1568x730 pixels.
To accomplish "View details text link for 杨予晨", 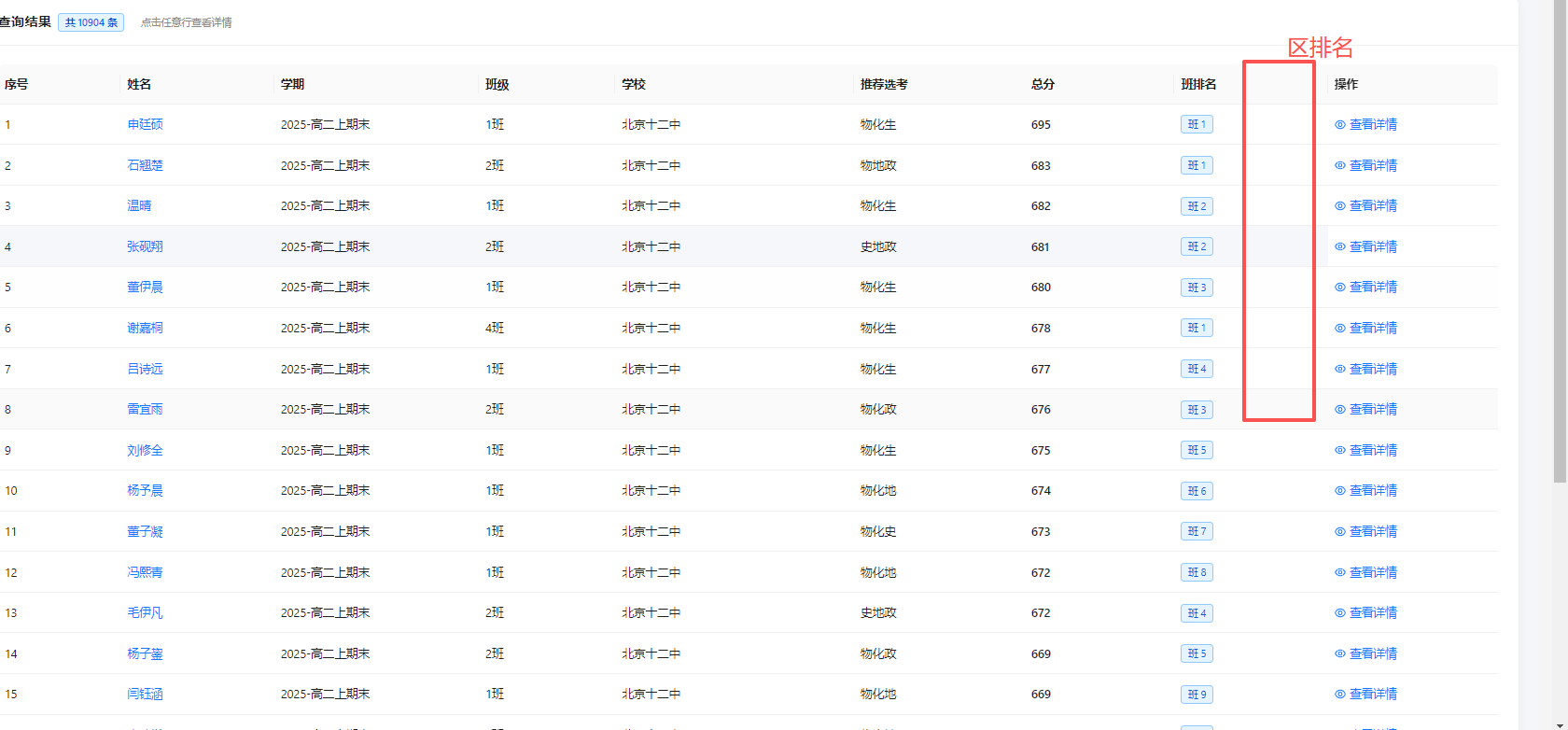I will (1373, 490).
